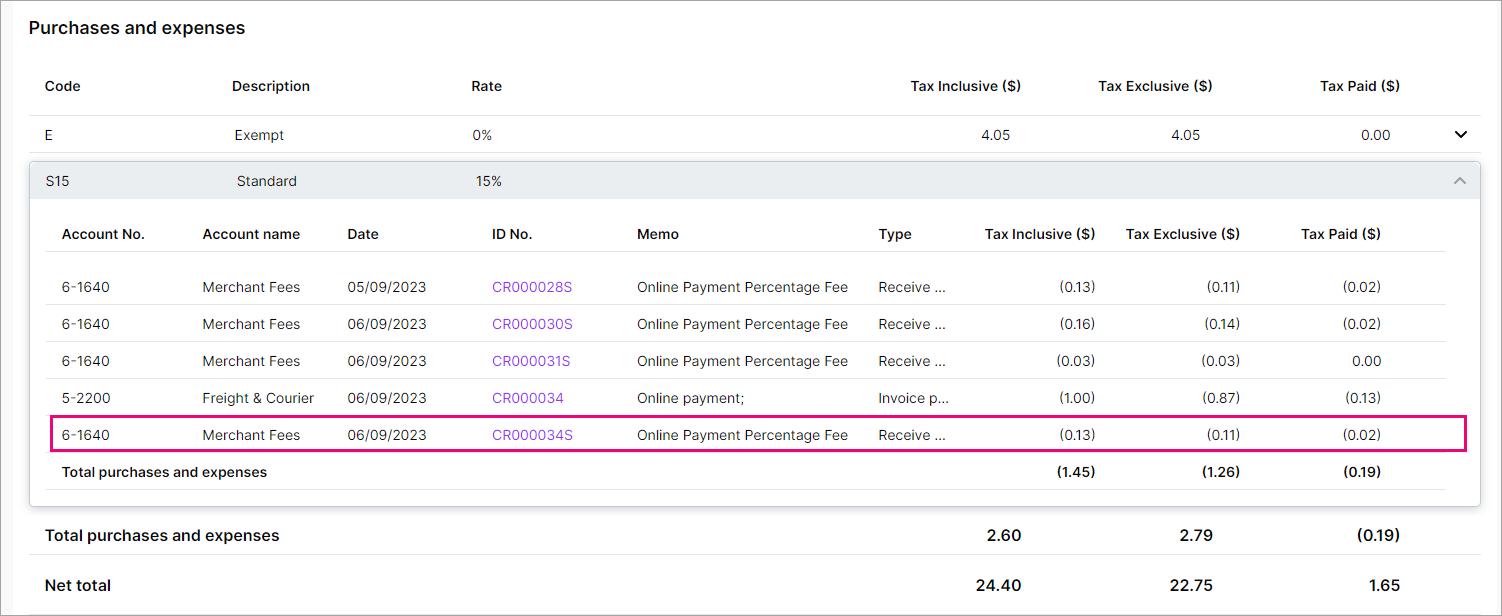
Task: Click the Exempt 0% tax code row
Action: point(700,135)
